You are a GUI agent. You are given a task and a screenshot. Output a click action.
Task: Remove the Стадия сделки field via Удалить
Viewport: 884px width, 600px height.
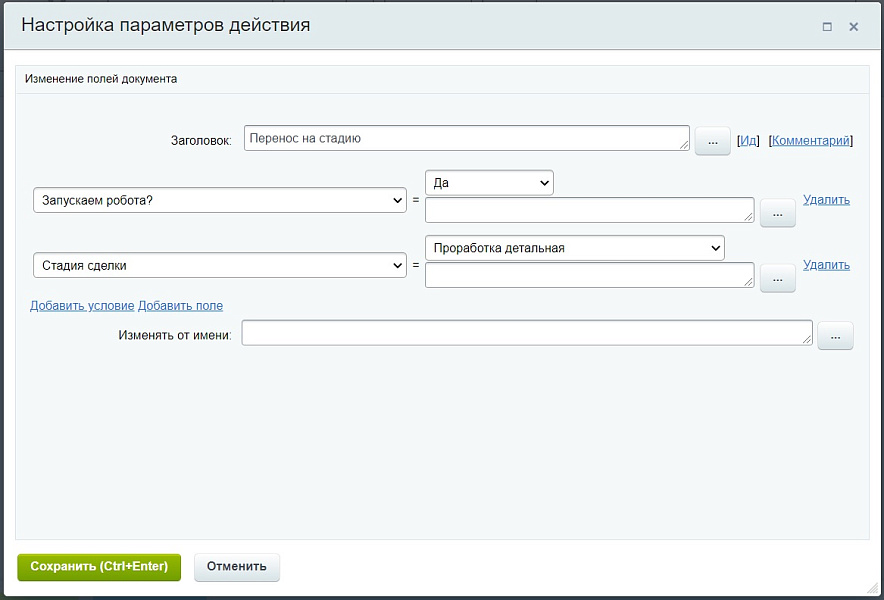pyautogui.click(x=827, y=264)
